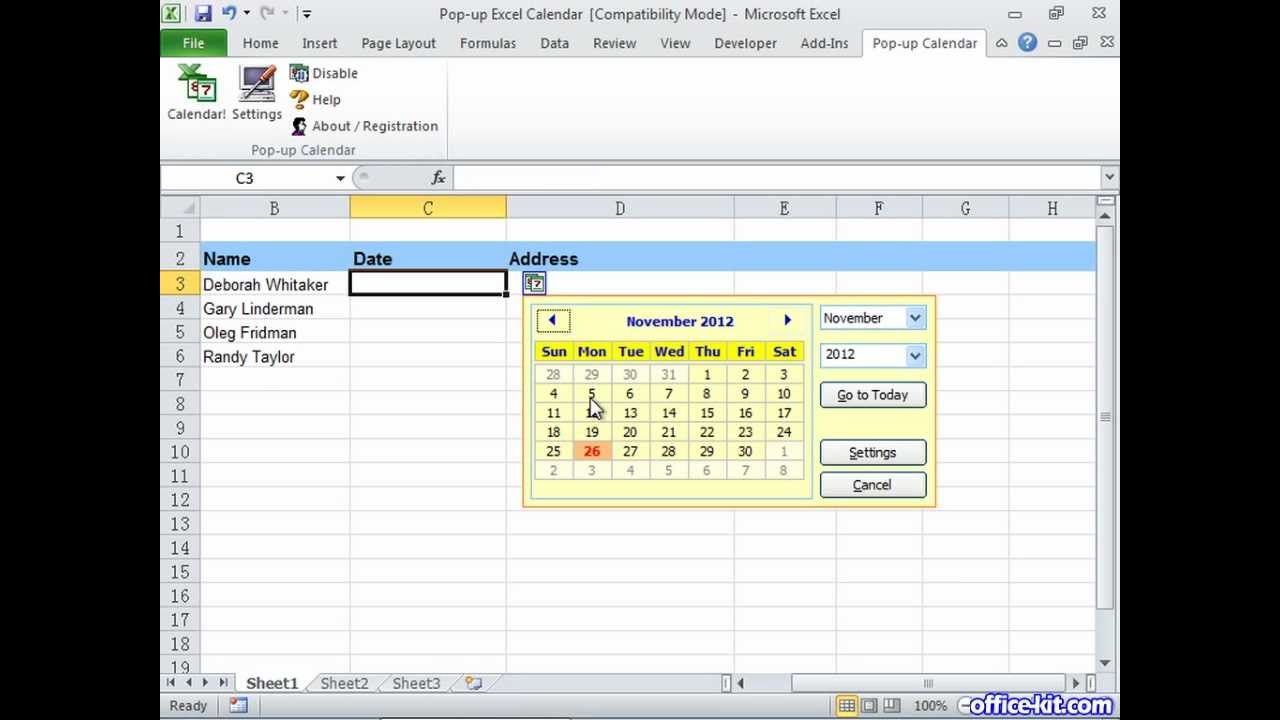Select the Name header cell
This screenshot has width=1280, height=720.
[x=274, y=259]
